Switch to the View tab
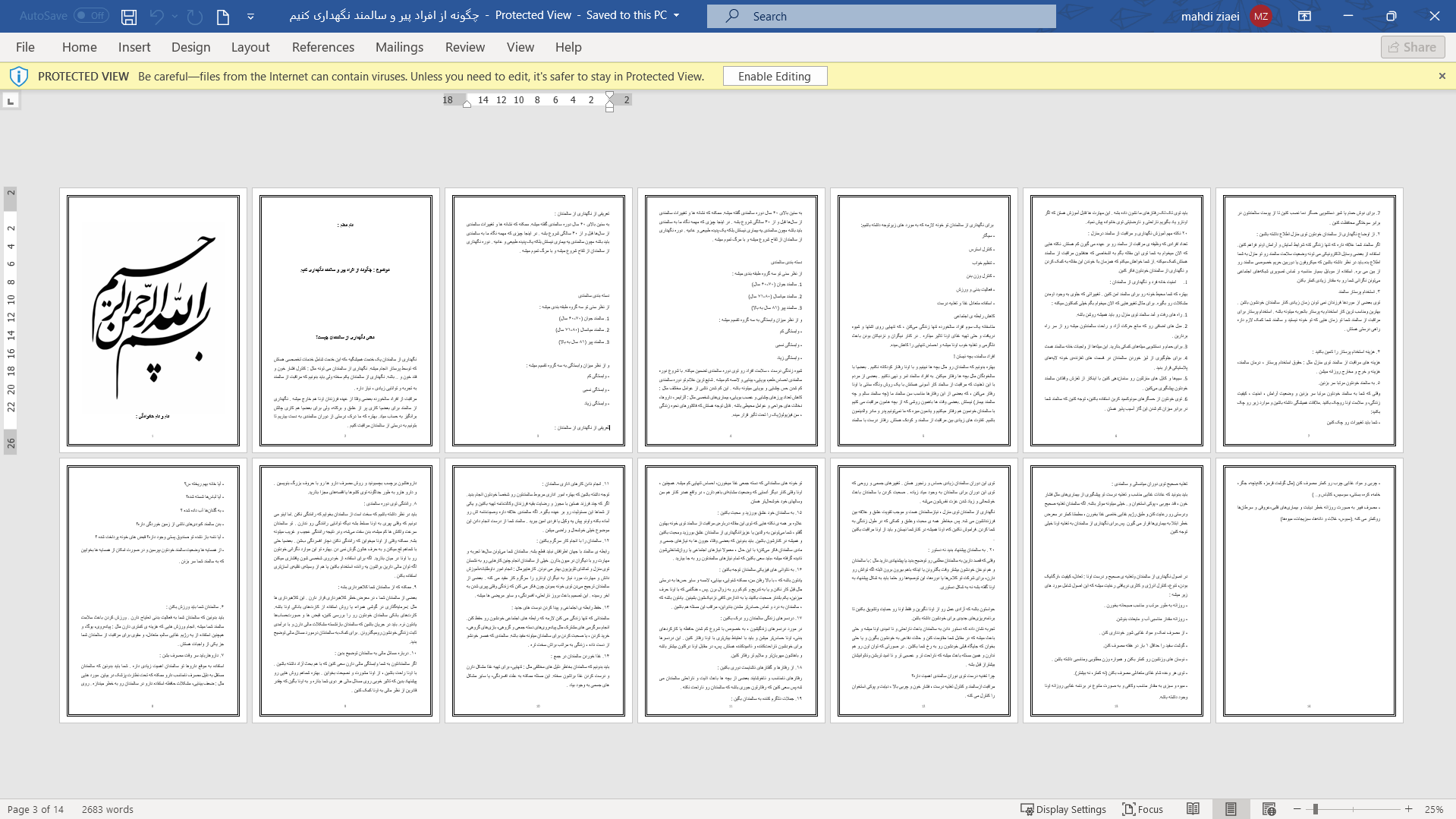 (x=520, y=47)
